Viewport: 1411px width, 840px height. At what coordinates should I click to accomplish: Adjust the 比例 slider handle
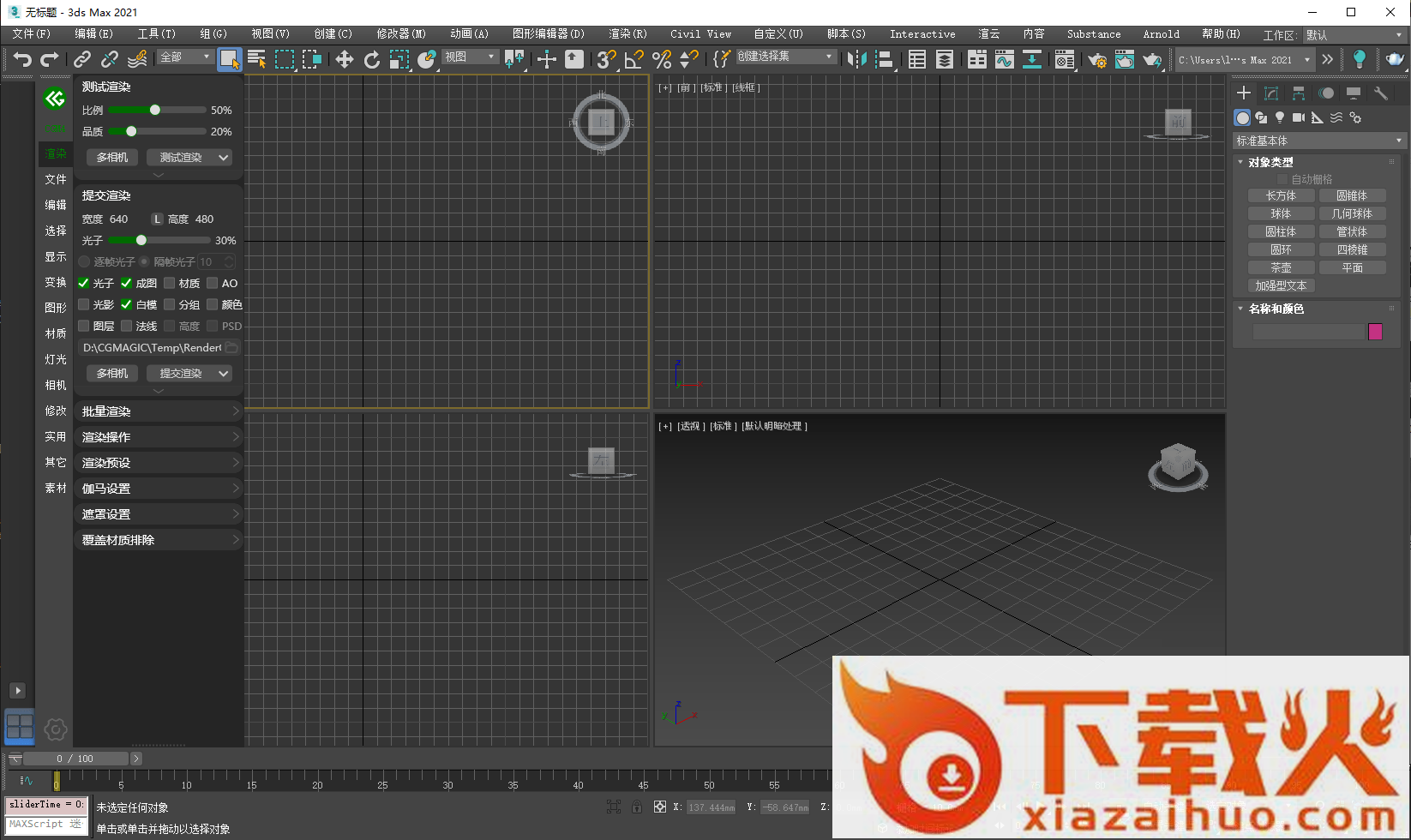tap(155, 110)
